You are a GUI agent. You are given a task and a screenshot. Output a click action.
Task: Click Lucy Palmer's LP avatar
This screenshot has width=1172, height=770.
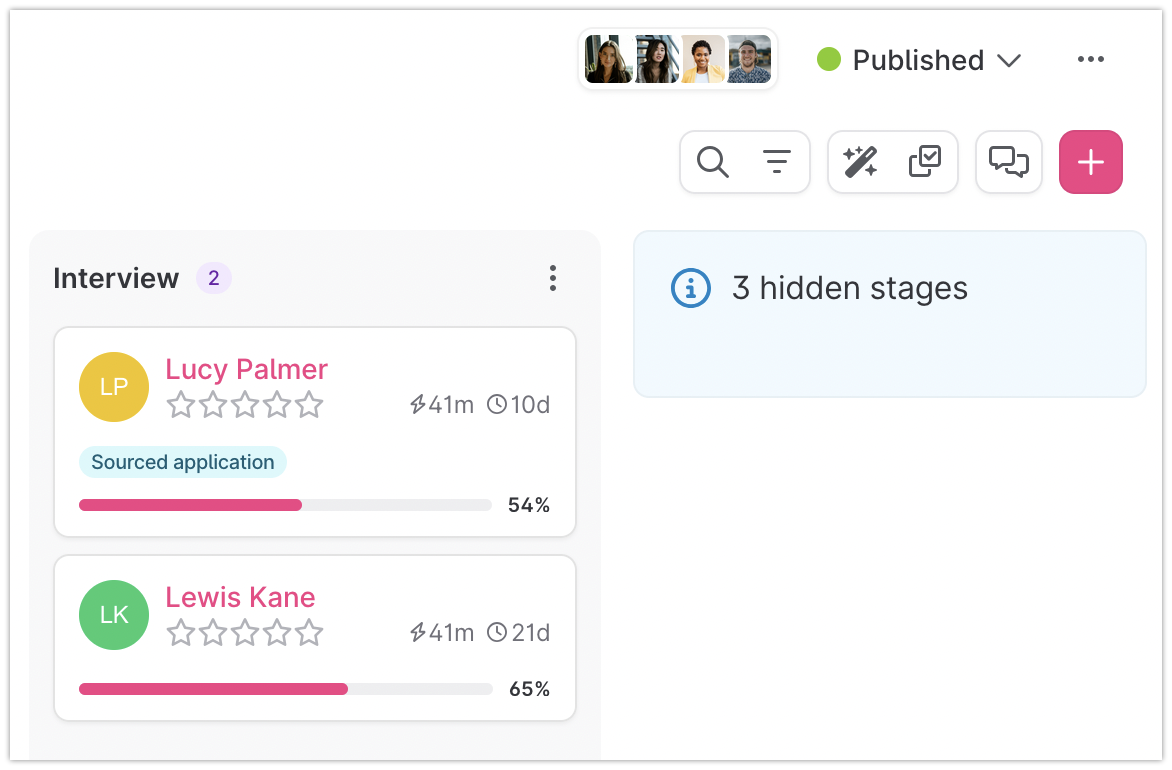114,387
